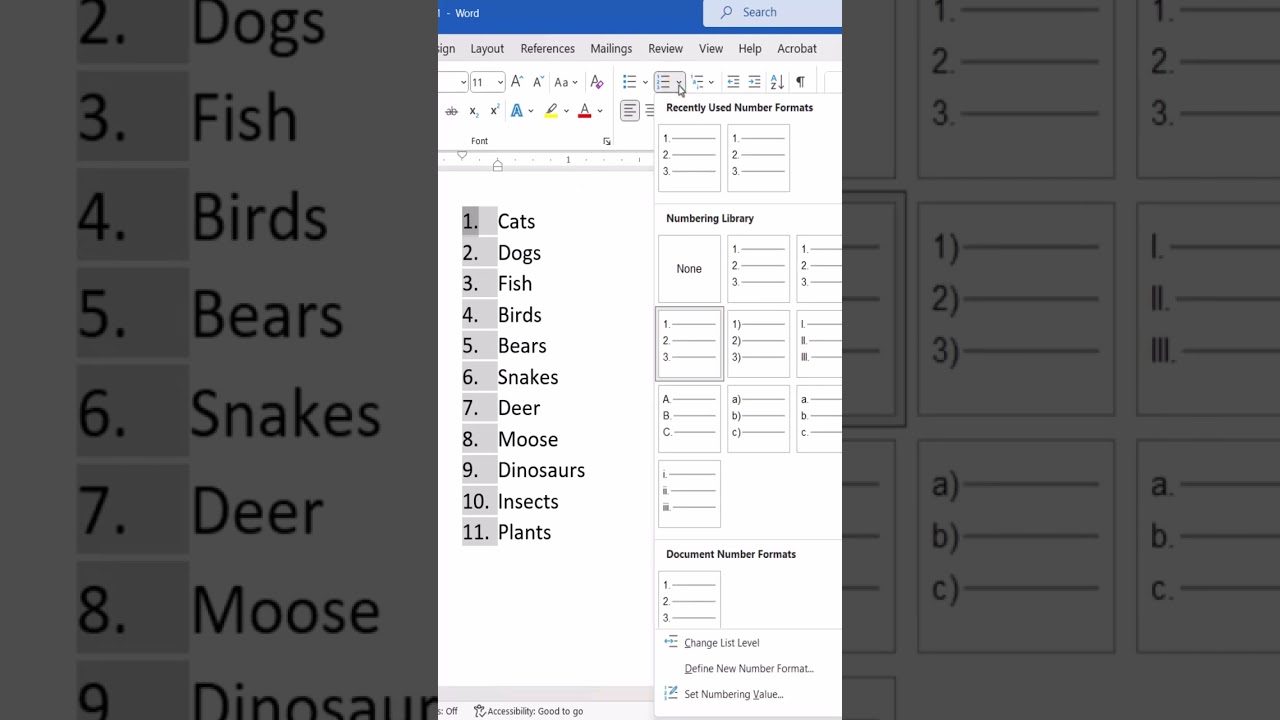Click the Increase Indent icon

coord(754,82)
